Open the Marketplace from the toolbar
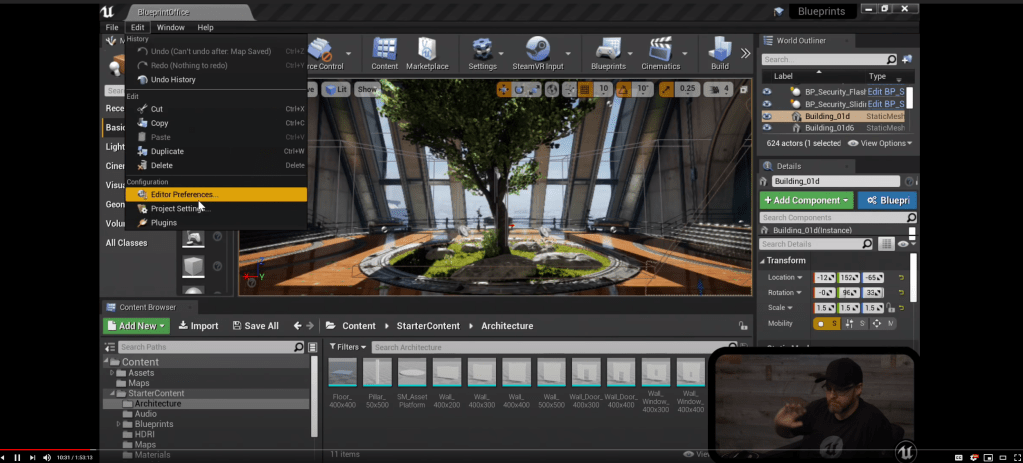This screenshot has height=463, width=1023. 426,52
